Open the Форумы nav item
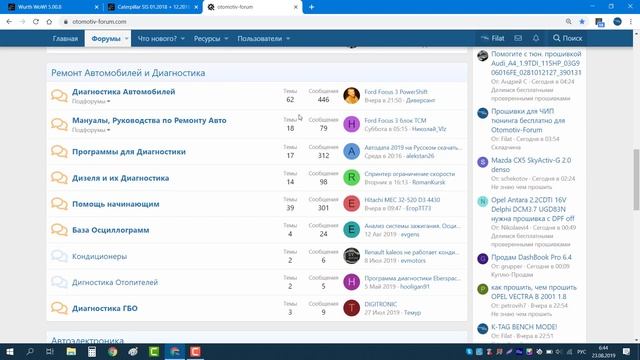The height and width of the screenshot is (360, 640). click(106, 38)
